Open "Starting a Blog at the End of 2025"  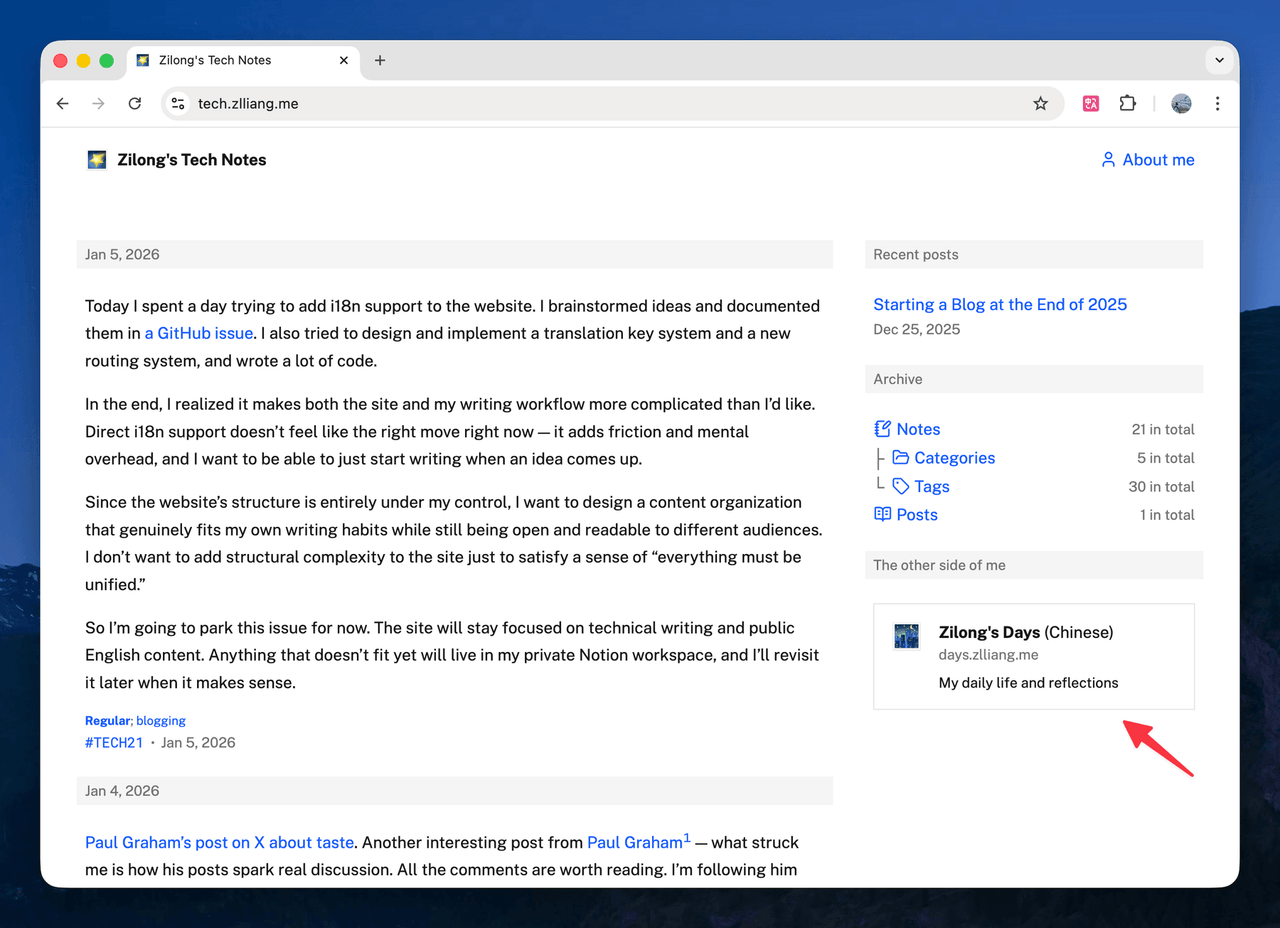(1000, 305)
